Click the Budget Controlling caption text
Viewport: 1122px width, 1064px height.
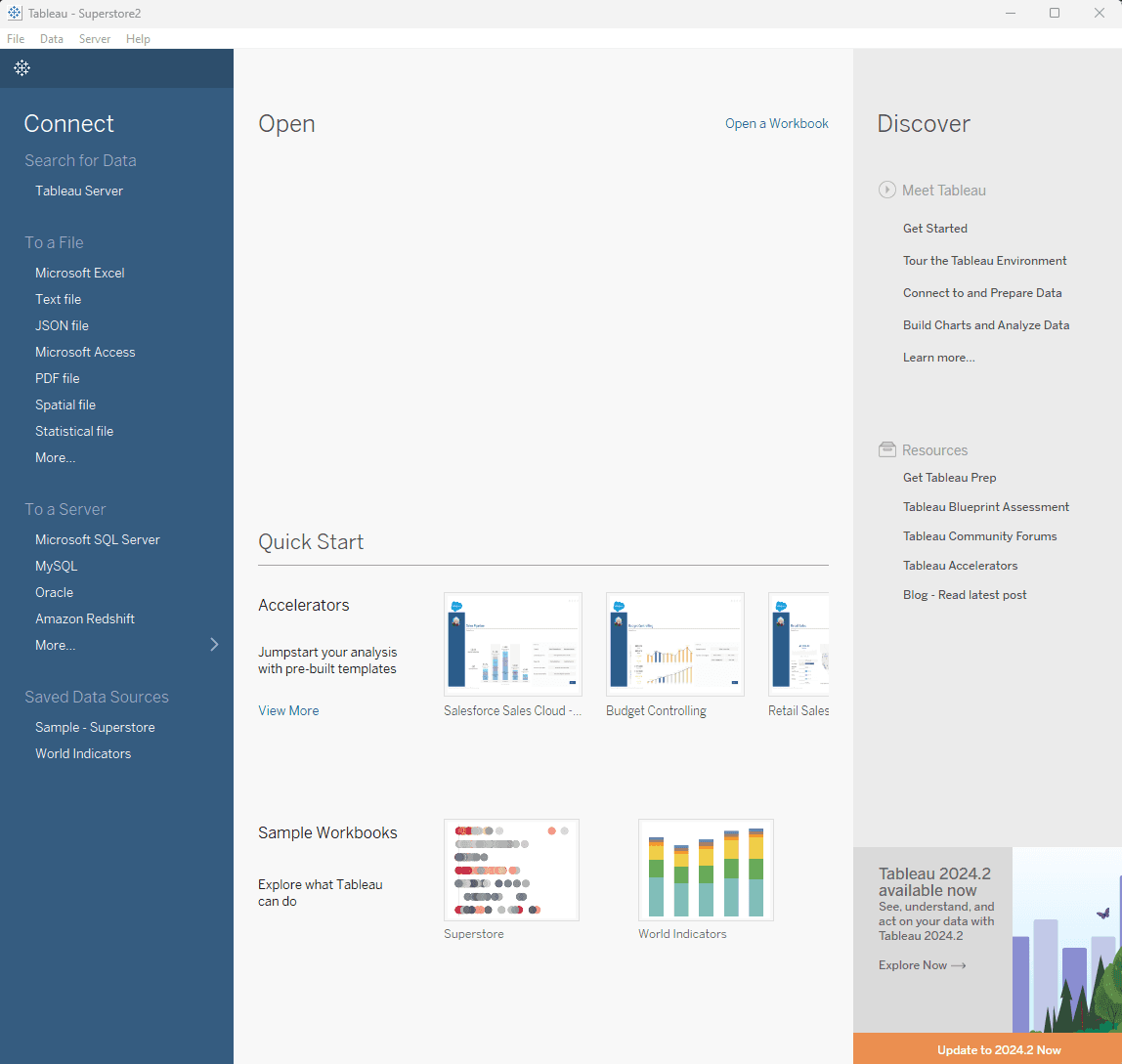[x=656, y=710]
